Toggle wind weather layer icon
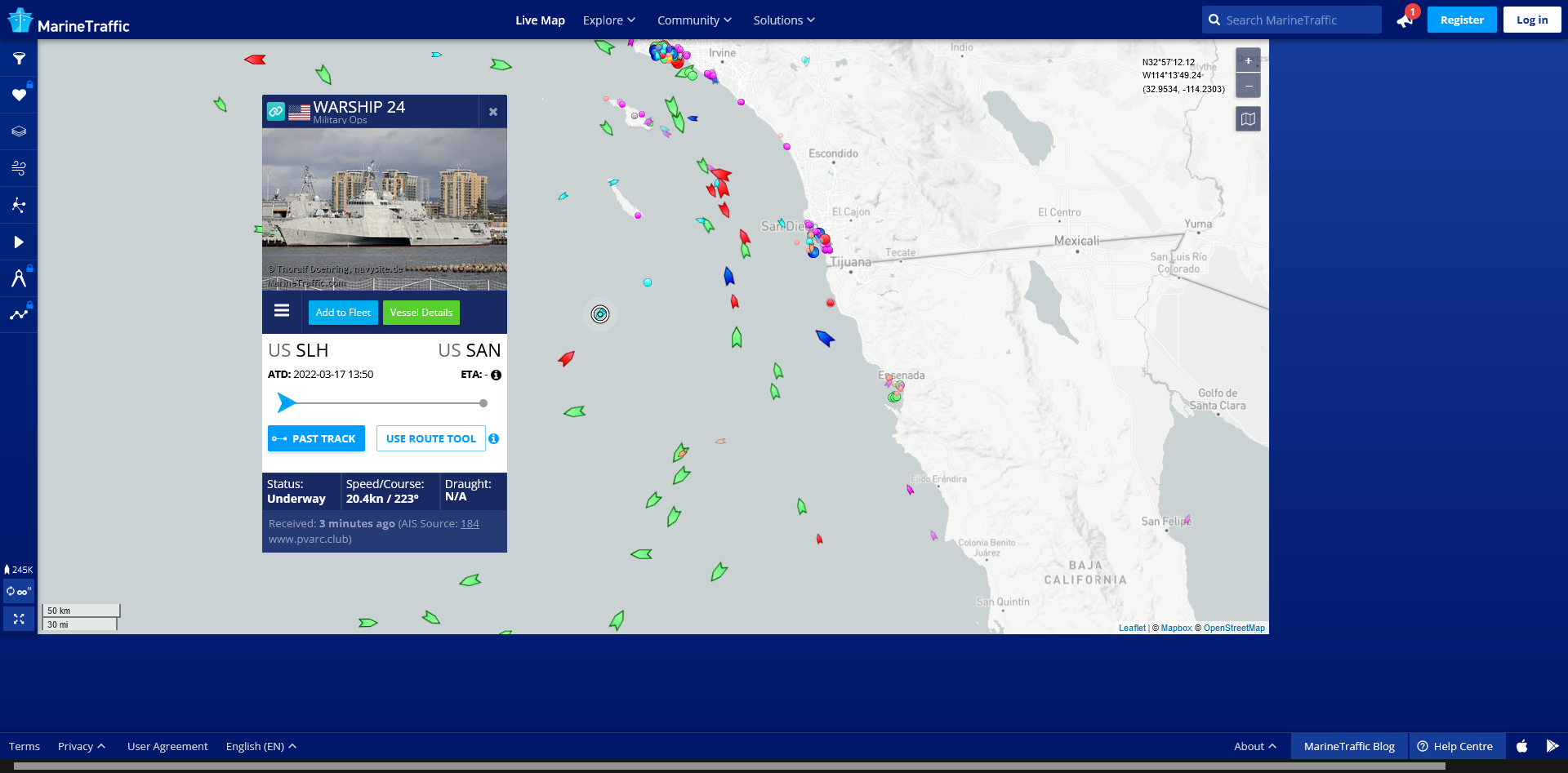 19,168
